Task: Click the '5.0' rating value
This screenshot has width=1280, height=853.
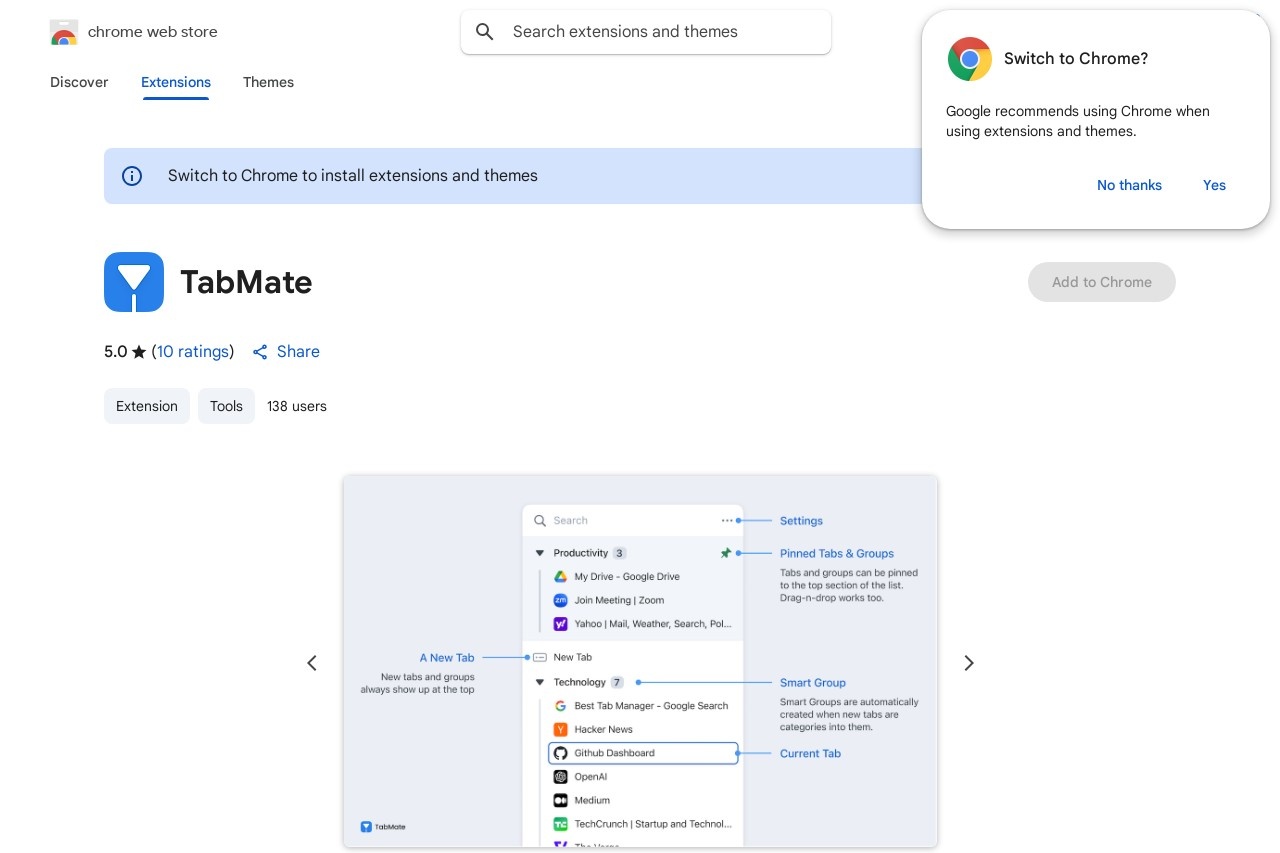Action: click(x=116, y=352)
